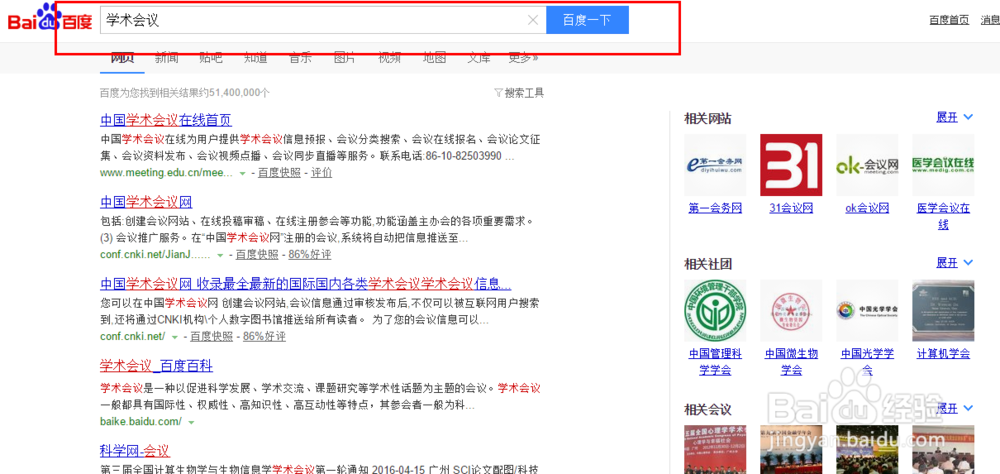Click 86%好评 on the conf.cnki.net/JianJ result

(x=310, y=255)
